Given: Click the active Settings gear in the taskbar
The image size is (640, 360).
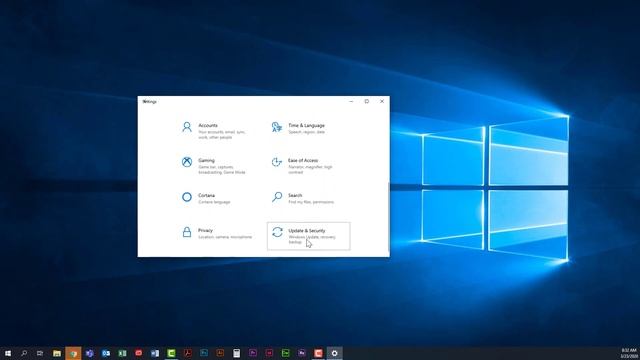Looking at the screenshot, I should point(334,353).
